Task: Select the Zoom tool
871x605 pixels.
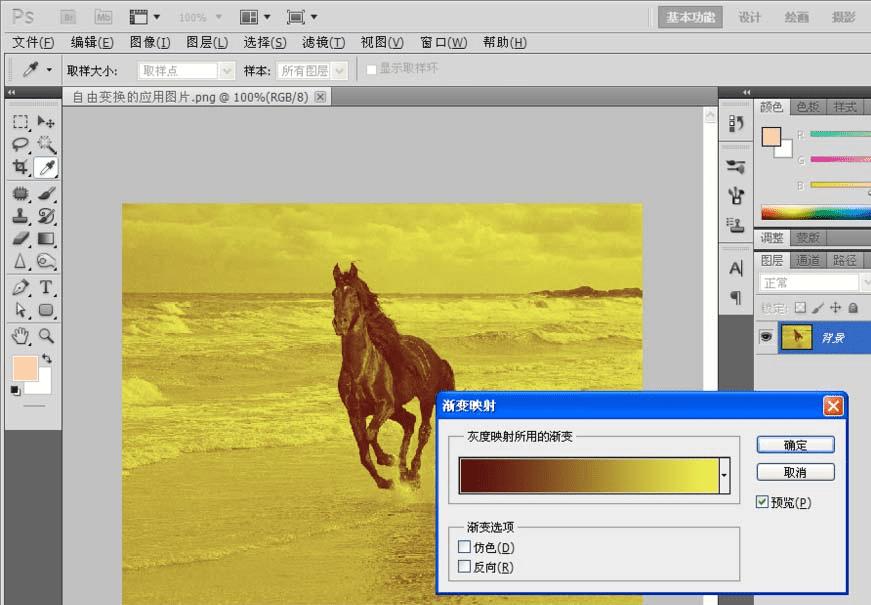Action: (x=46, y=336)
